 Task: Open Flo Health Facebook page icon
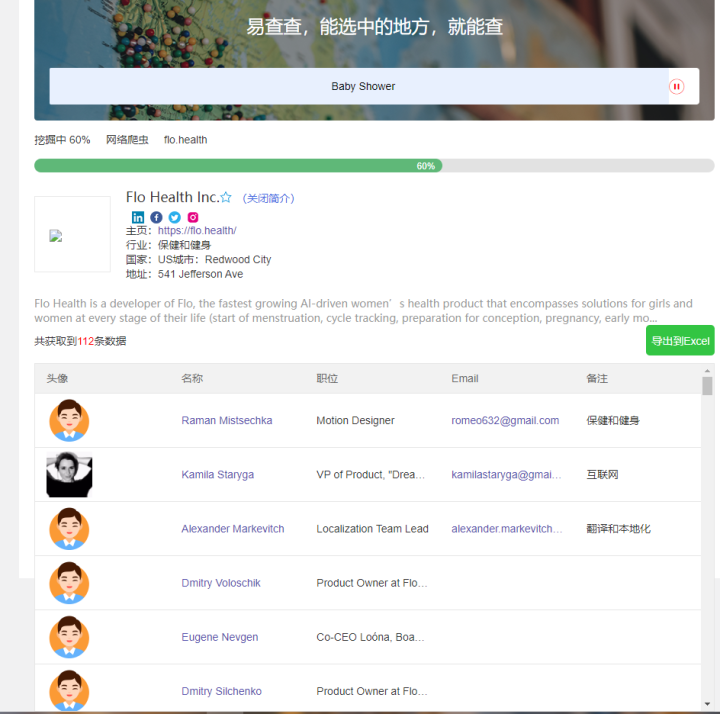point(156,217)
